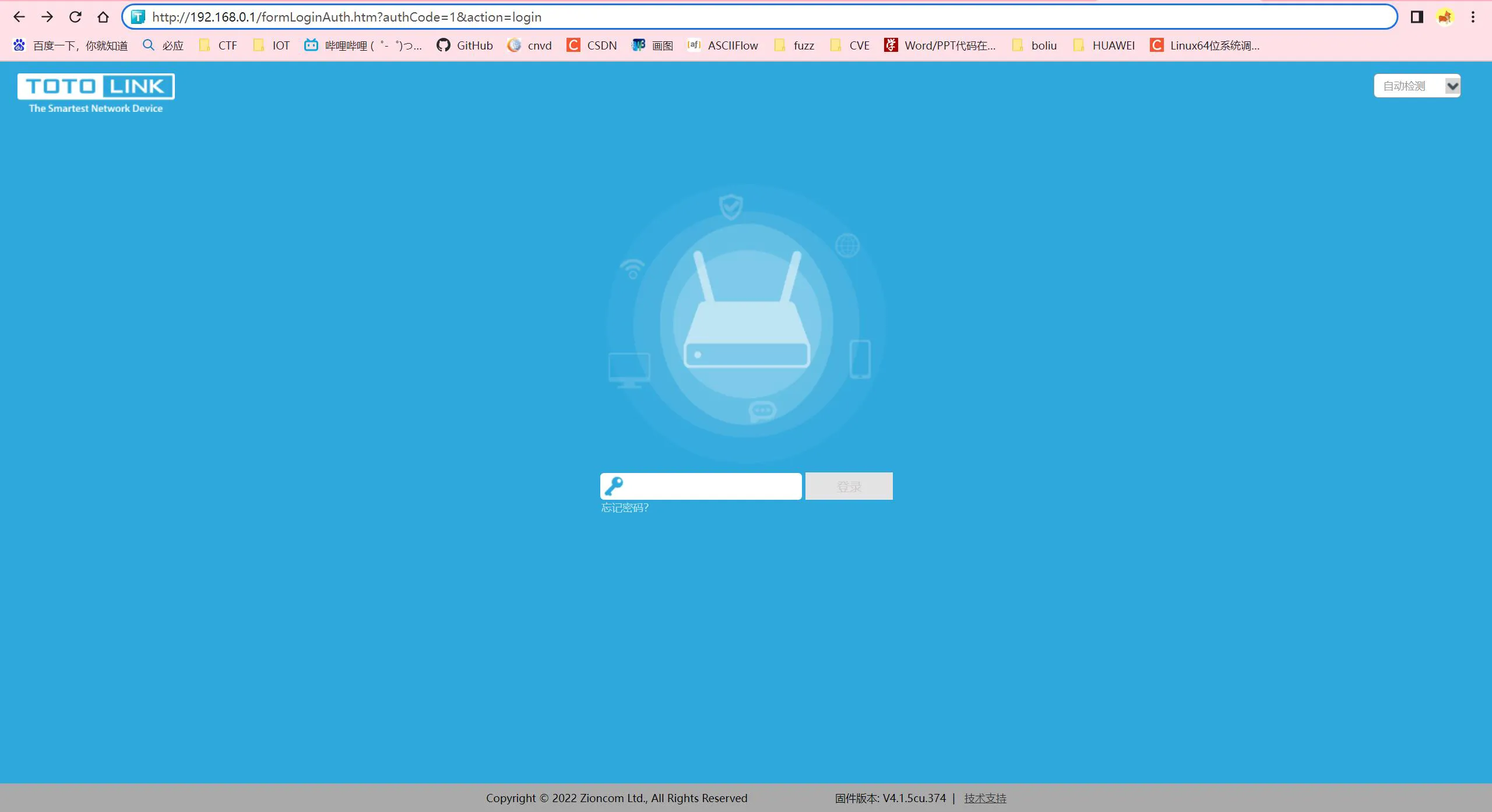Open the GitHub bookmark
Screen dimensions: 1492x812
pos(465,45)
